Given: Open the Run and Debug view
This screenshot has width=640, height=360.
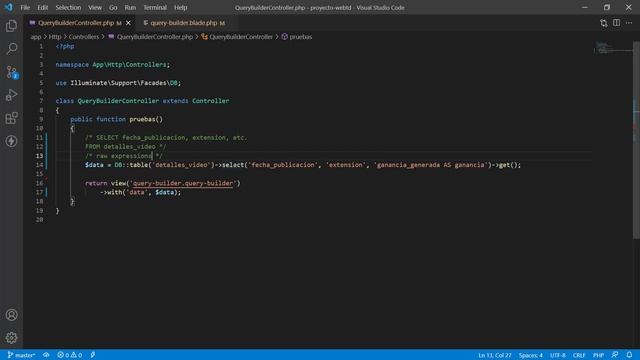Looking at the screenshot, I should pos(11,95).
